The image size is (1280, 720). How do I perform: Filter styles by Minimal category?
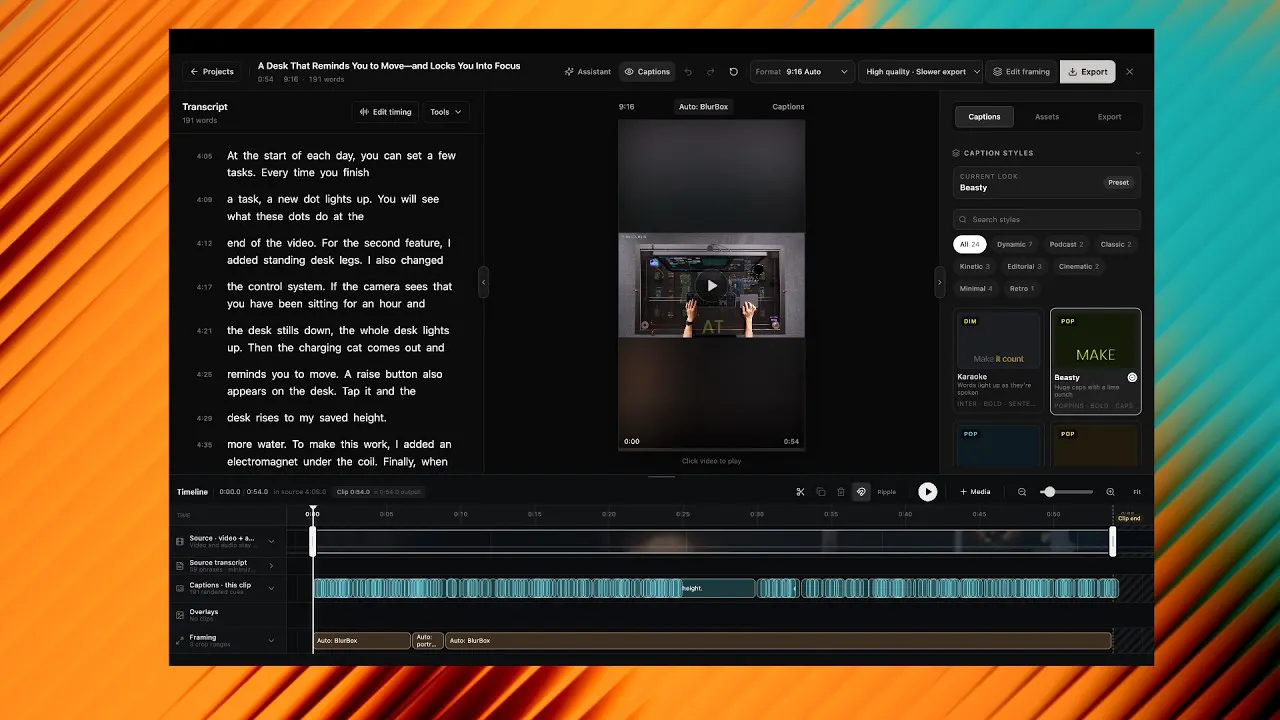pyautogui.click(x=976, y=288)
